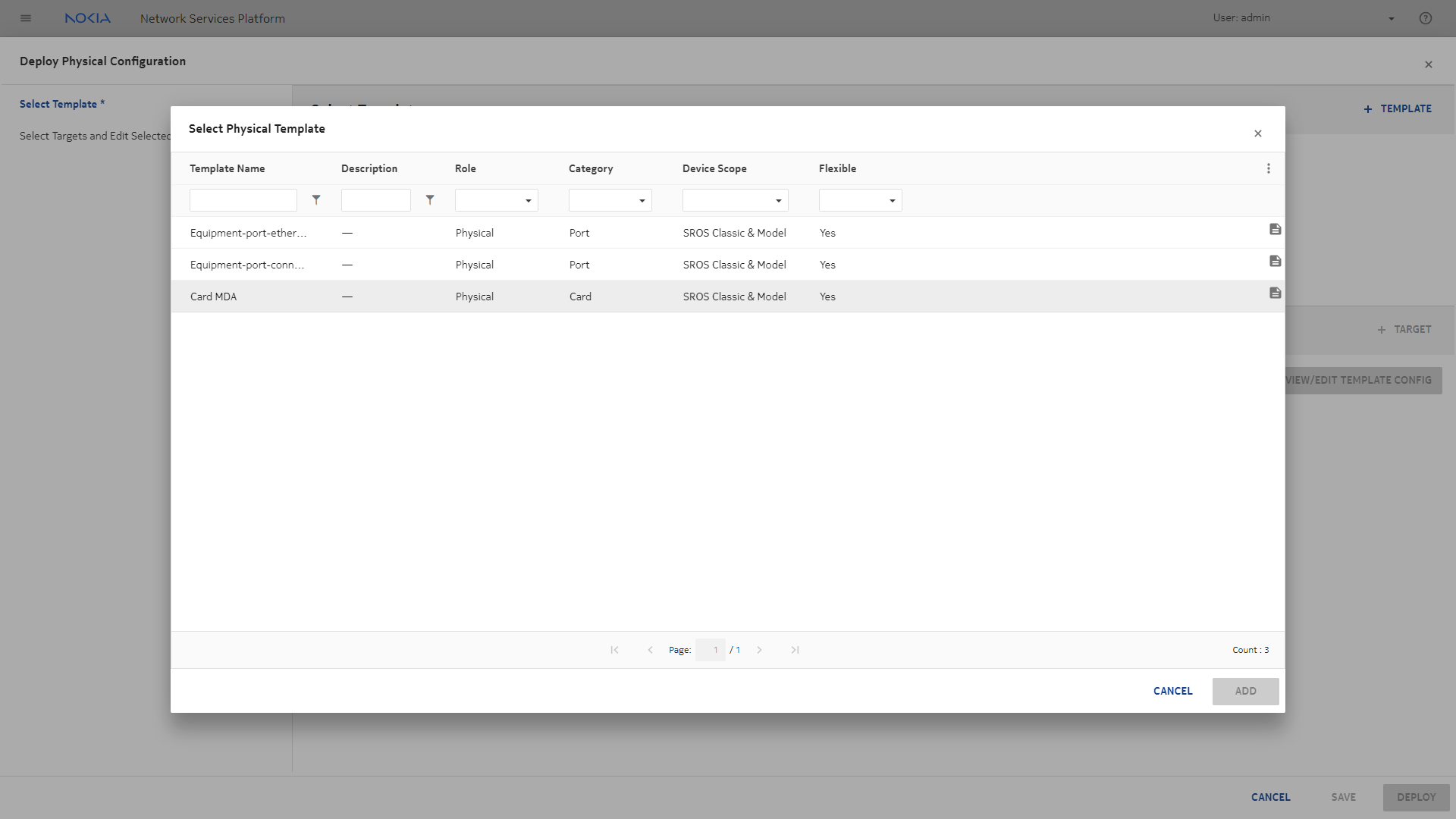Select the Card MDA template row

[214, 297]
